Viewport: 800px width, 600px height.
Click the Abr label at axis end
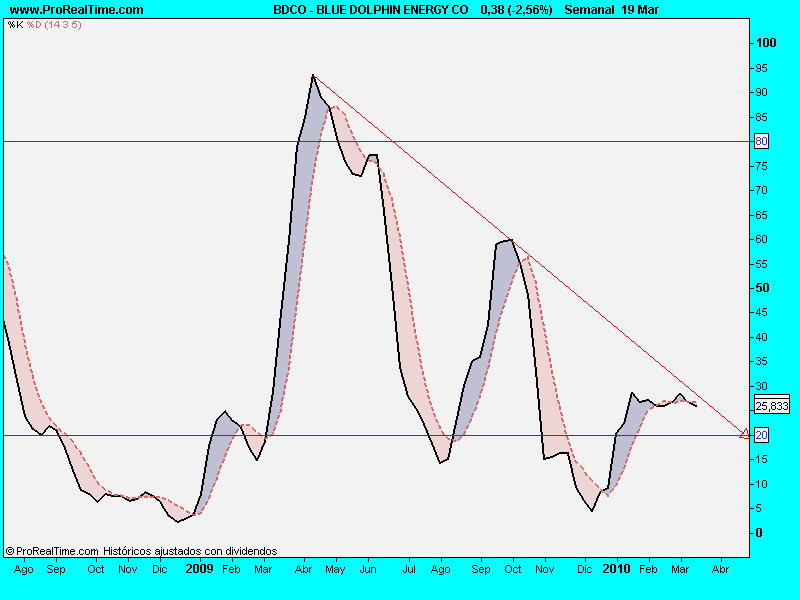(x=720, y=569)
